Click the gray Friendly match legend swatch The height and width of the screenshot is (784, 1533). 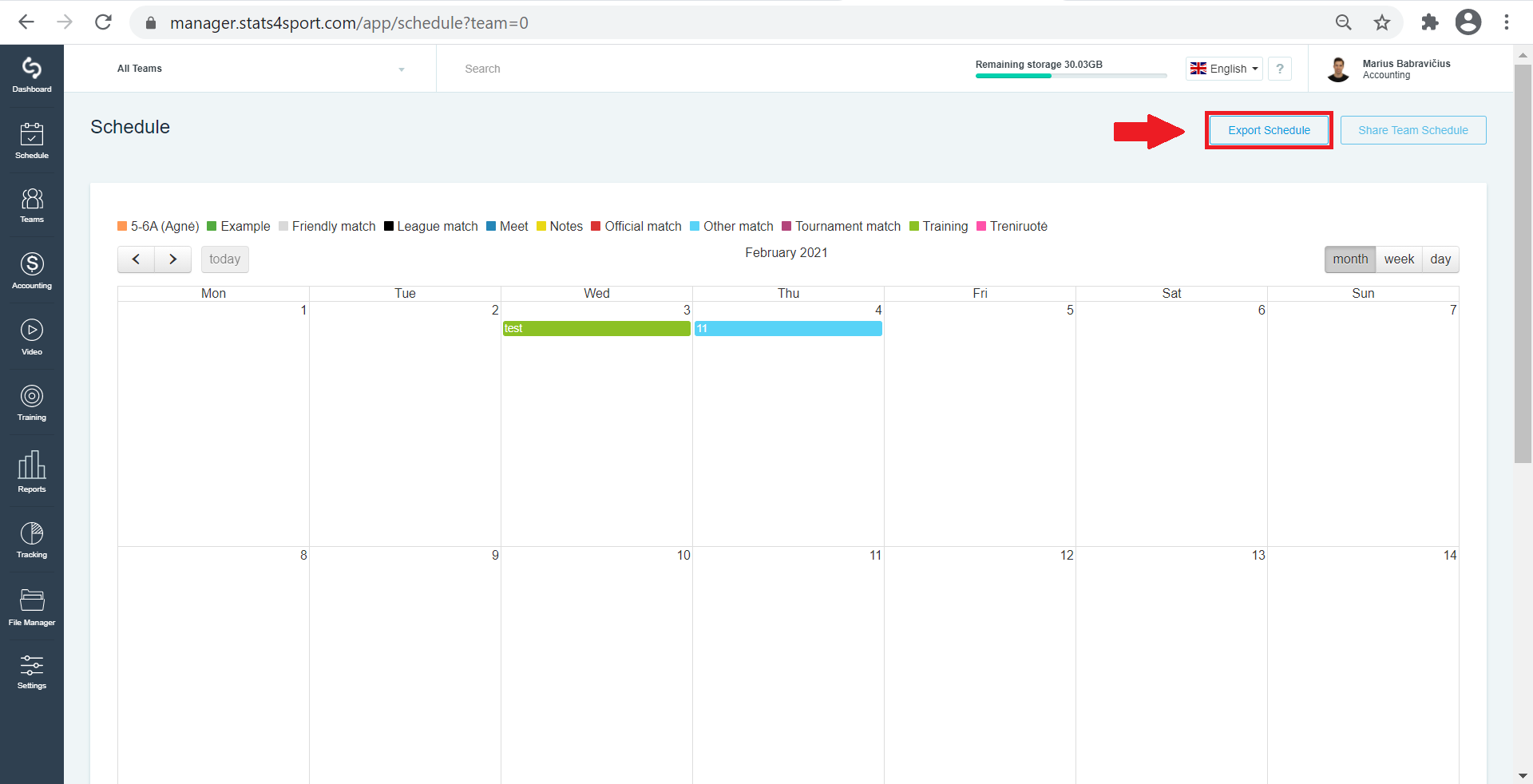point(283,226)
